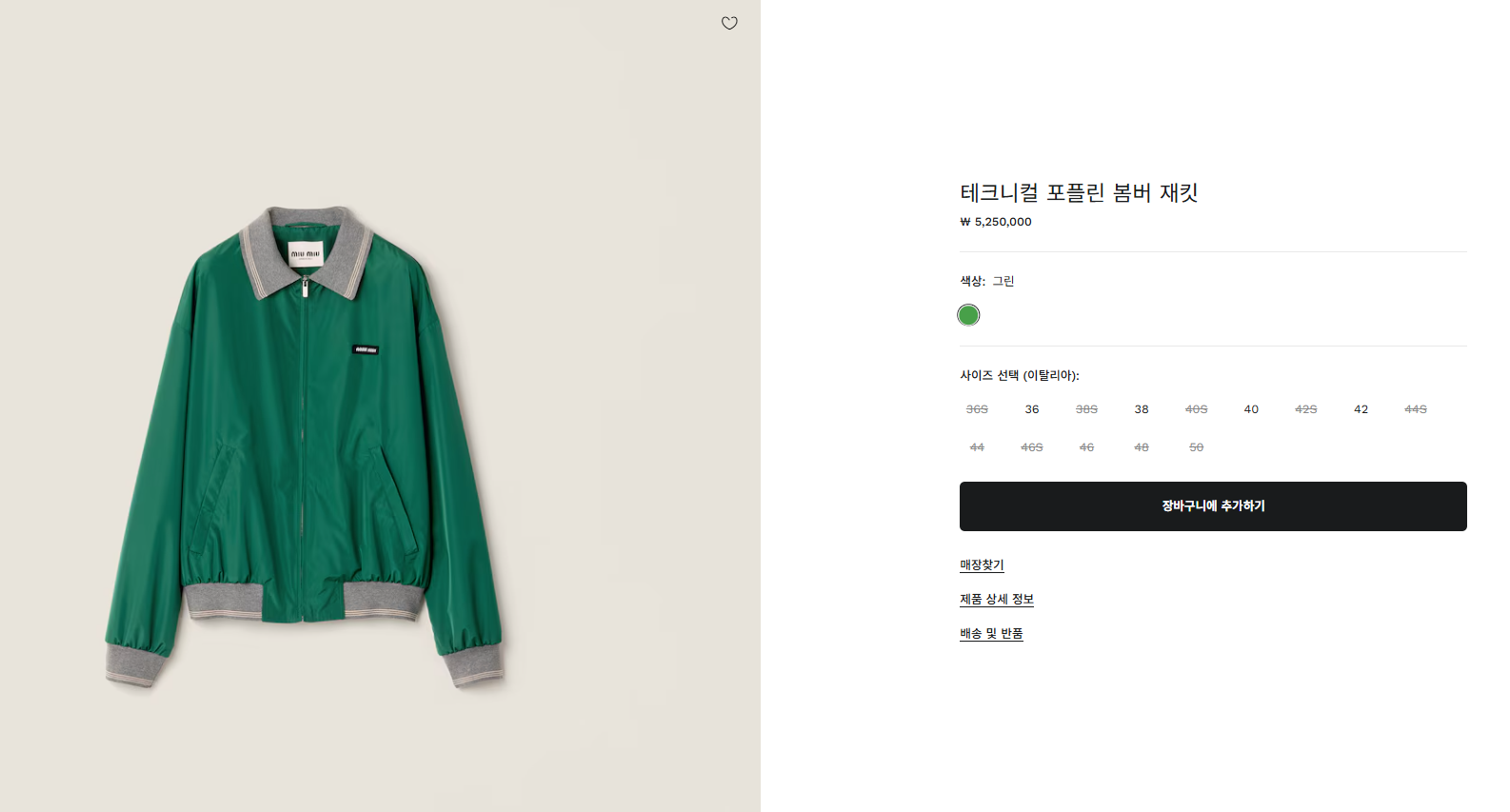
Task: Expand 제품 상세 정보 product details
Action: [x=997, y=599]
